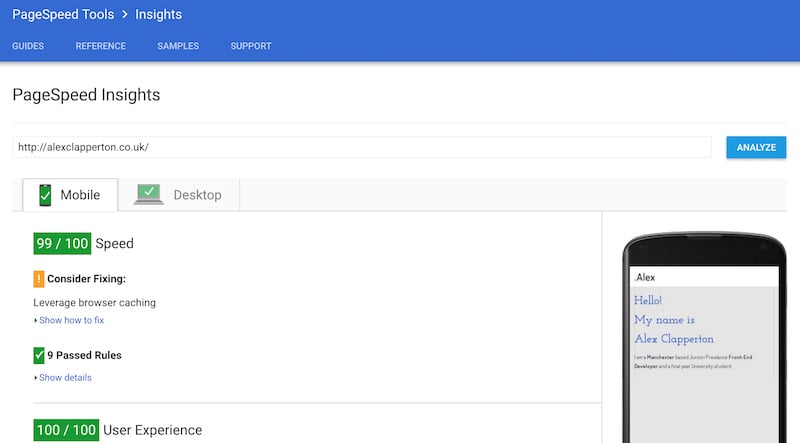The width and height of the screenshot is (800, 443).
Task: Expand Show how to fix
Action: pos(71,320)
